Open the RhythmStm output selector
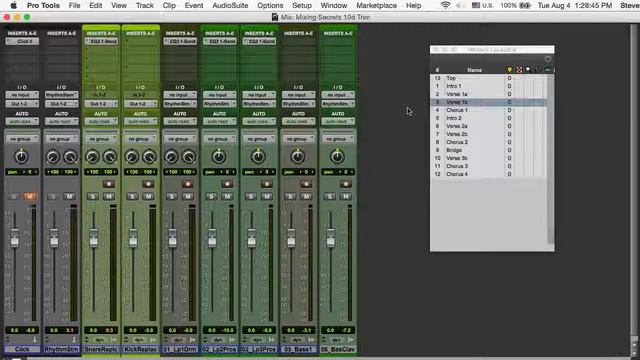The height and width of the screenshot is (360, 640). [62, 104]
